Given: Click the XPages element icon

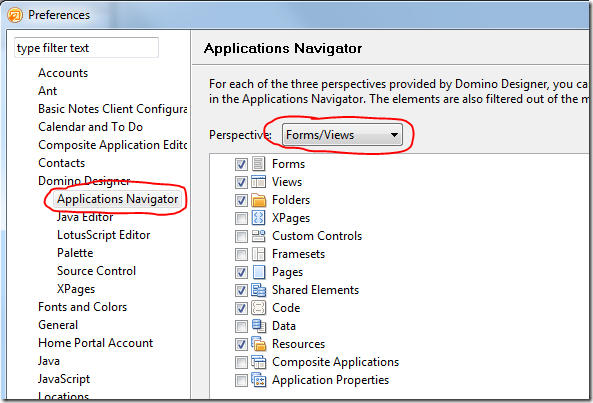Looking at the screenshot, I should click(259, 218).
